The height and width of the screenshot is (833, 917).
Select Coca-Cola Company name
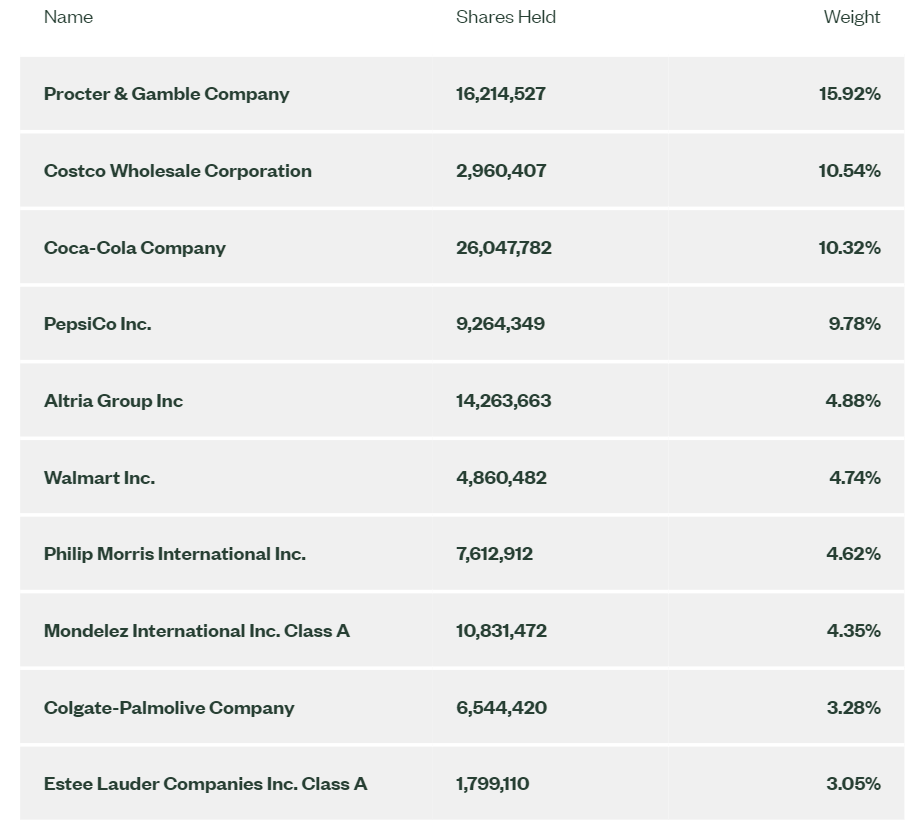[135, 248]
